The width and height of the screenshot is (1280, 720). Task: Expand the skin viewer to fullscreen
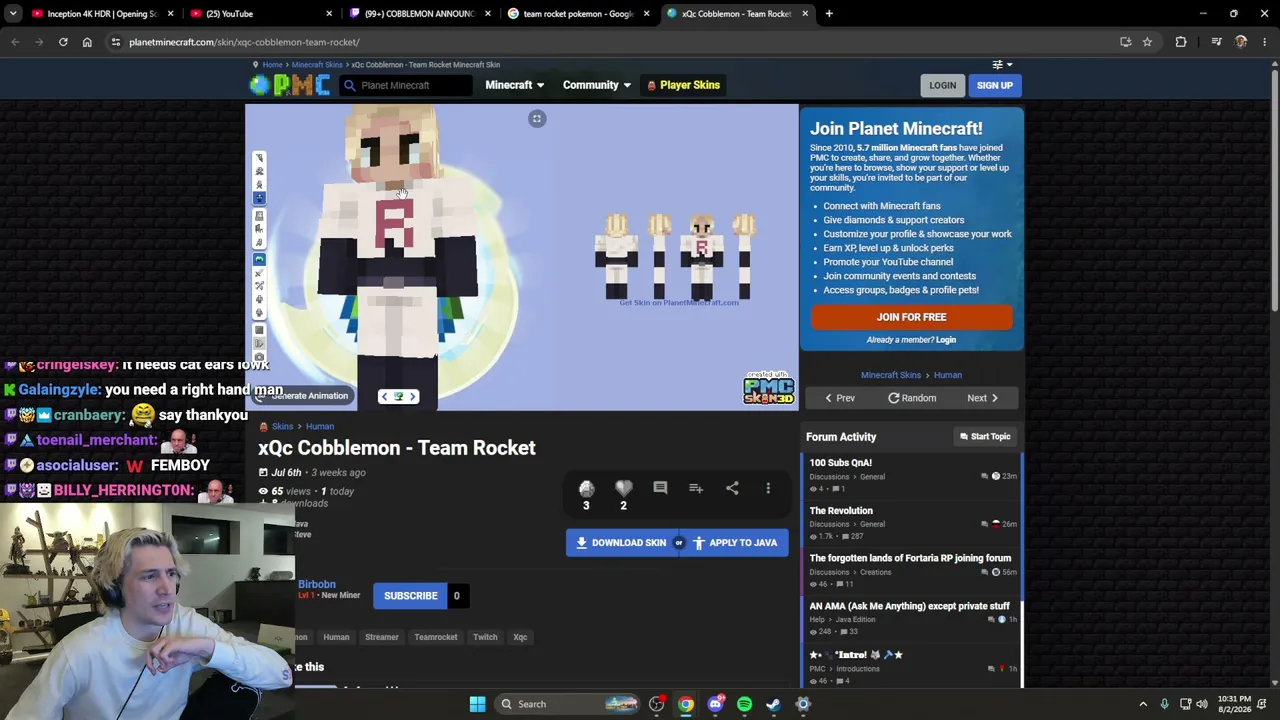click(x=537, y=119)
